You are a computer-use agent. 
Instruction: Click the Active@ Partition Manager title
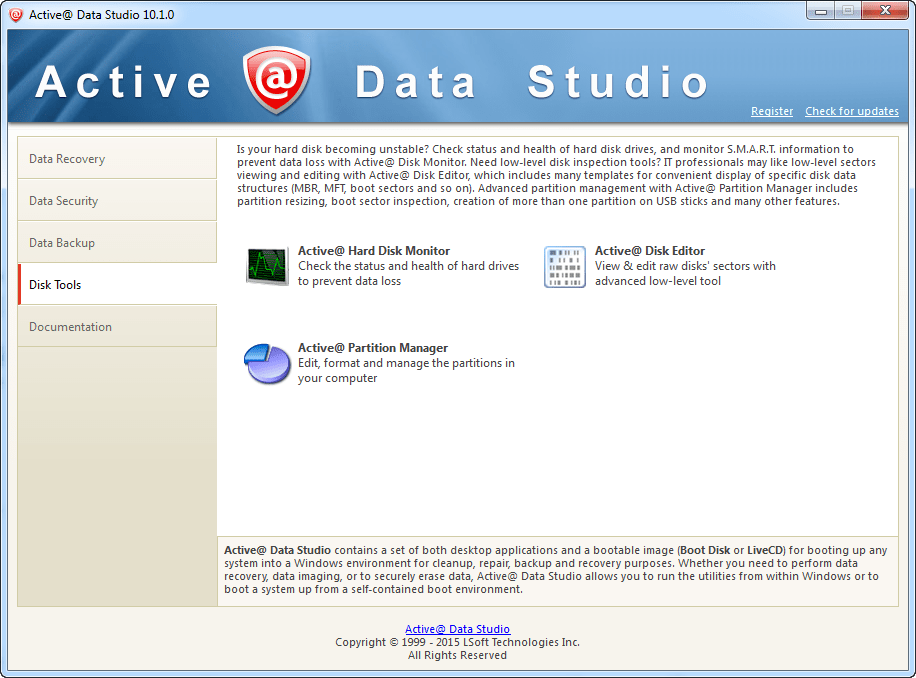(x=373, y=347)
